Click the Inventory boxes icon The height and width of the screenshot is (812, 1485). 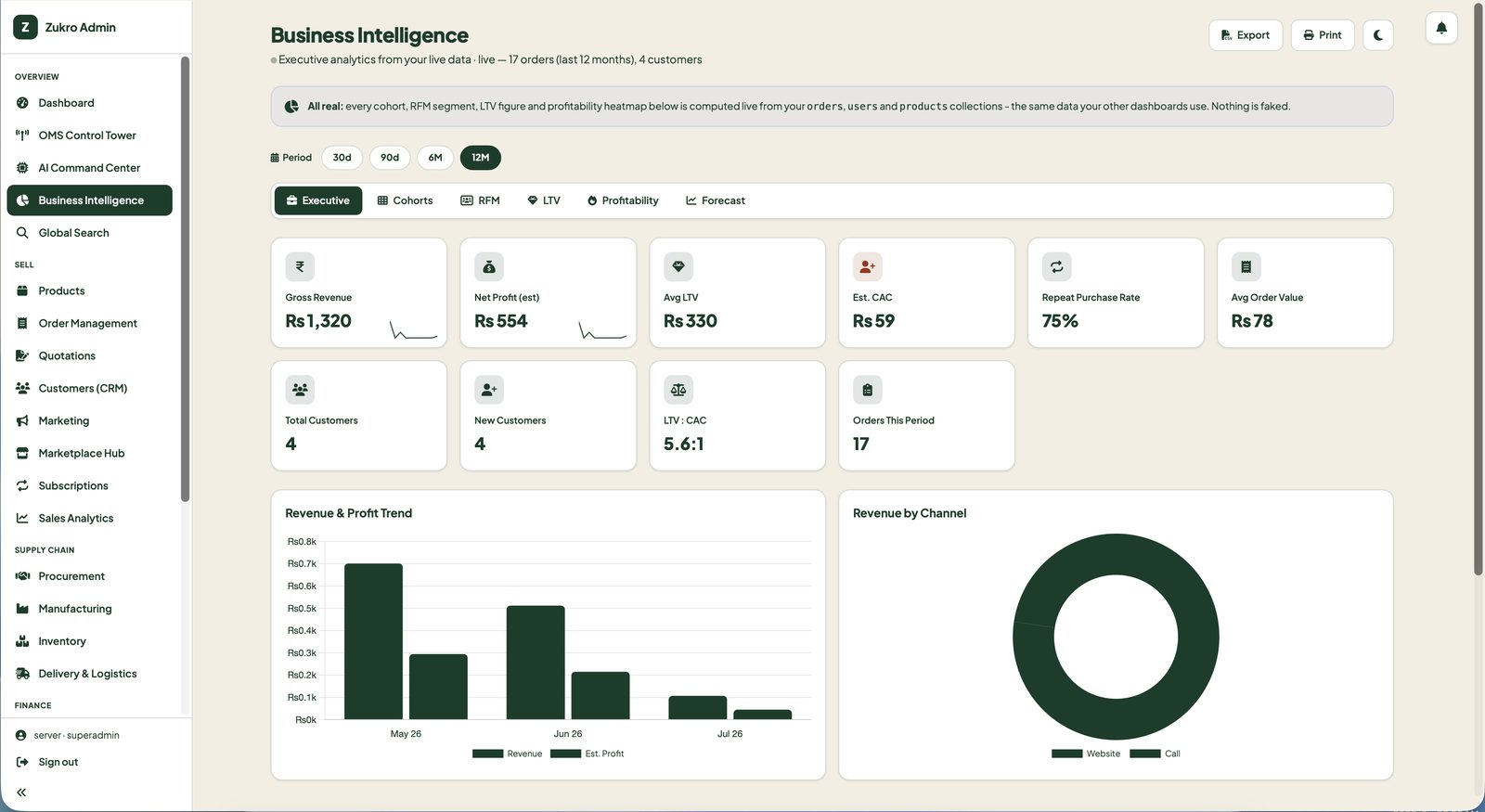point(22,641)
